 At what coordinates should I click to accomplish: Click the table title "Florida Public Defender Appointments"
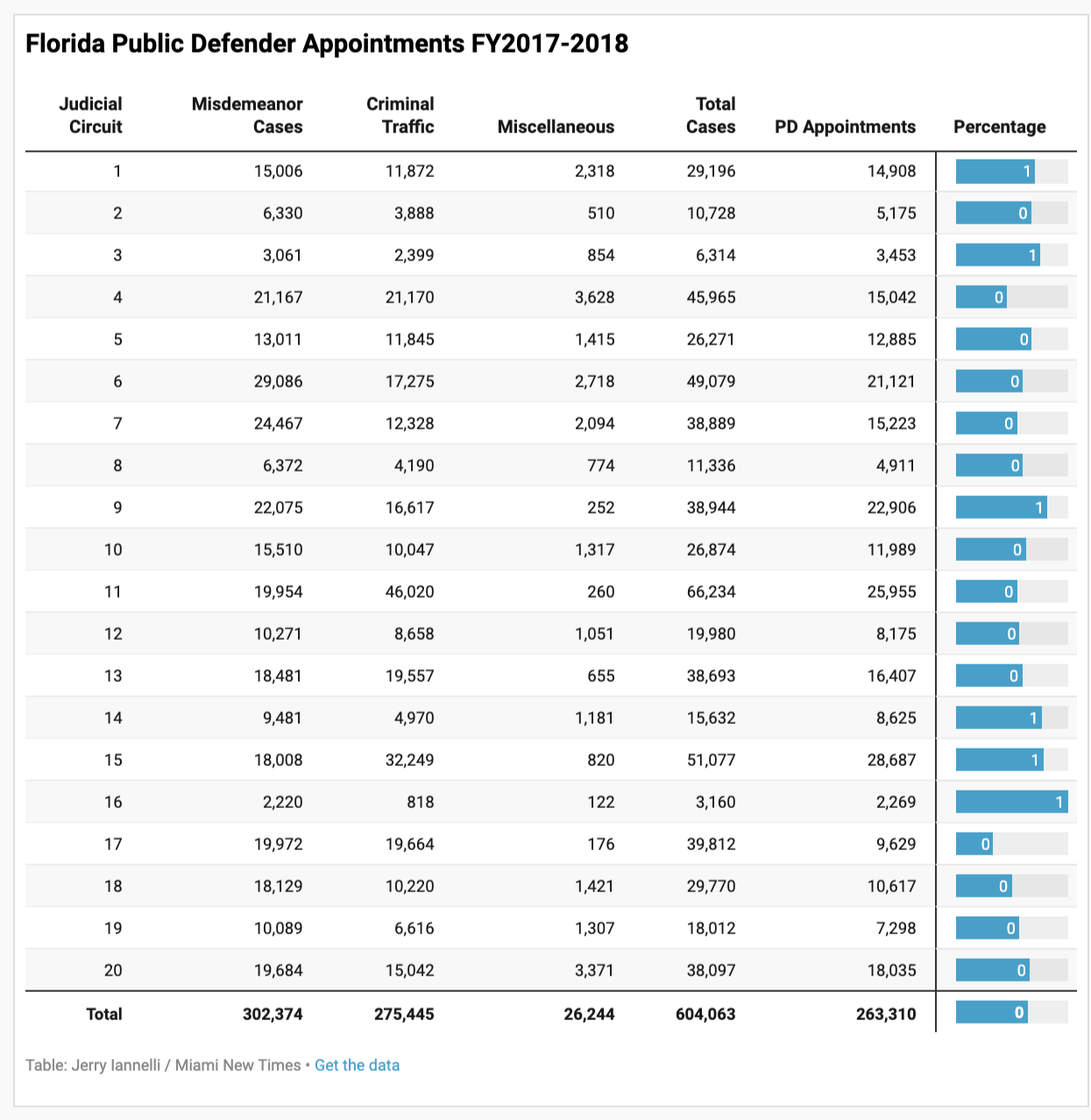click(x=326, y=44)
